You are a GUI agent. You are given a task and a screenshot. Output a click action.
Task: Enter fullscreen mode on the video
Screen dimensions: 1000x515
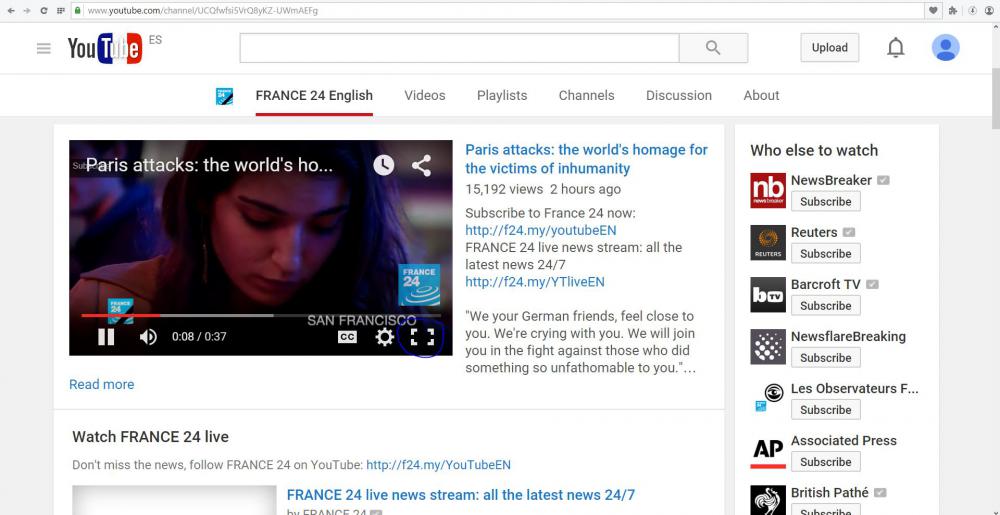pyautogui.click(x=422, y=337)
